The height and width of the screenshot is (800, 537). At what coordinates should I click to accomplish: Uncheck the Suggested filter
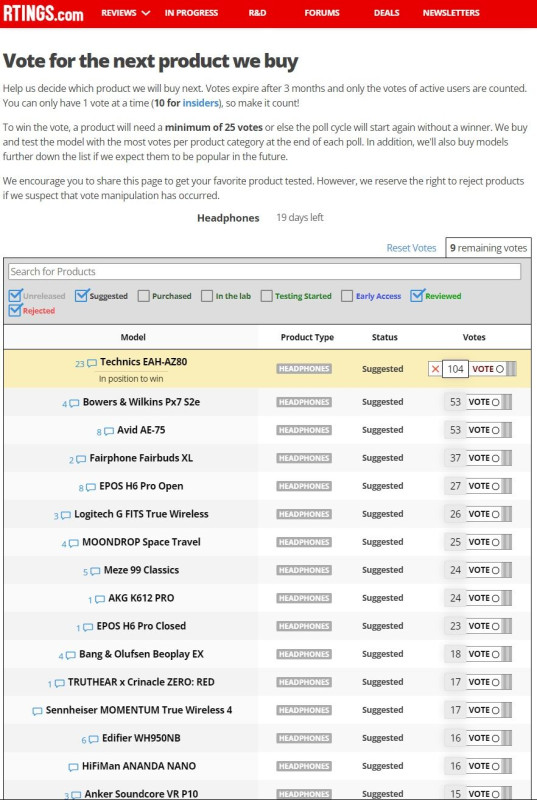[x=81, y=295]
